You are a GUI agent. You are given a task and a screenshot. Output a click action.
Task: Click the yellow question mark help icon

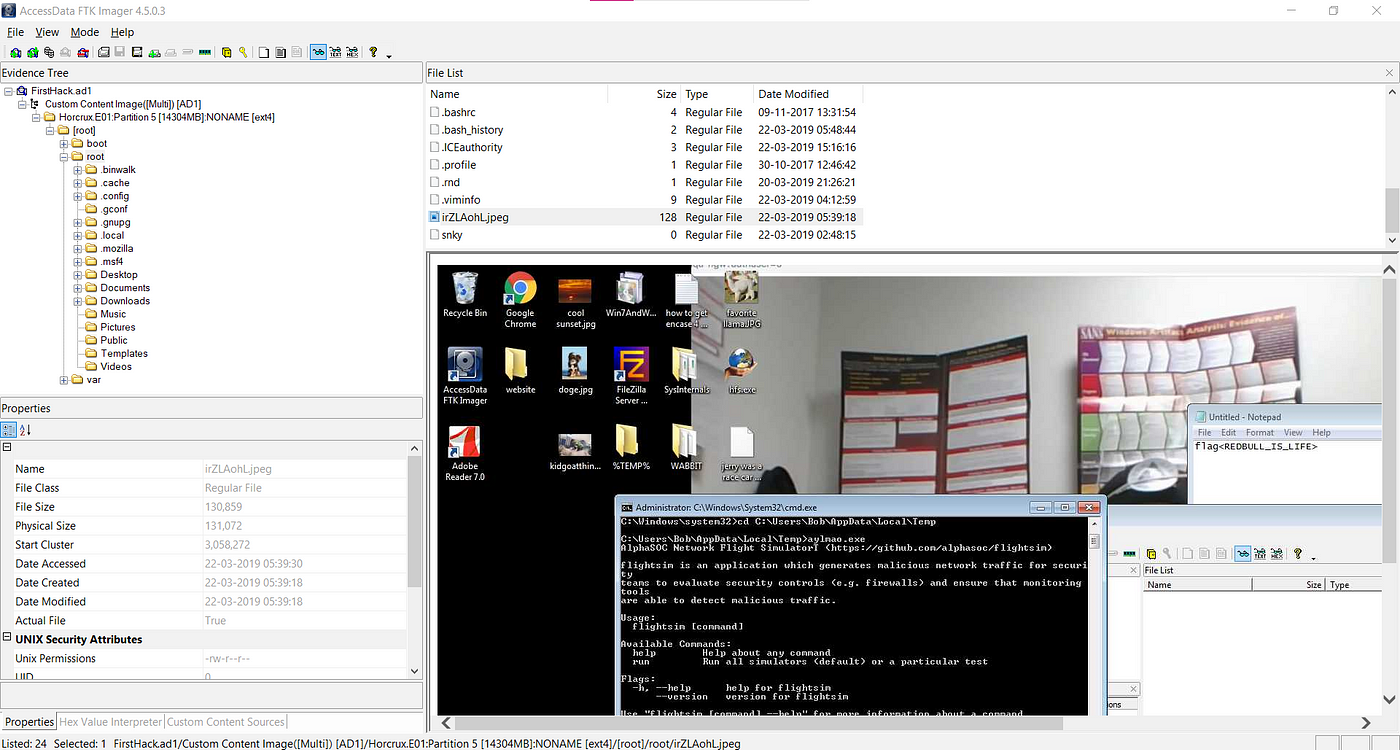click(373, 52)
